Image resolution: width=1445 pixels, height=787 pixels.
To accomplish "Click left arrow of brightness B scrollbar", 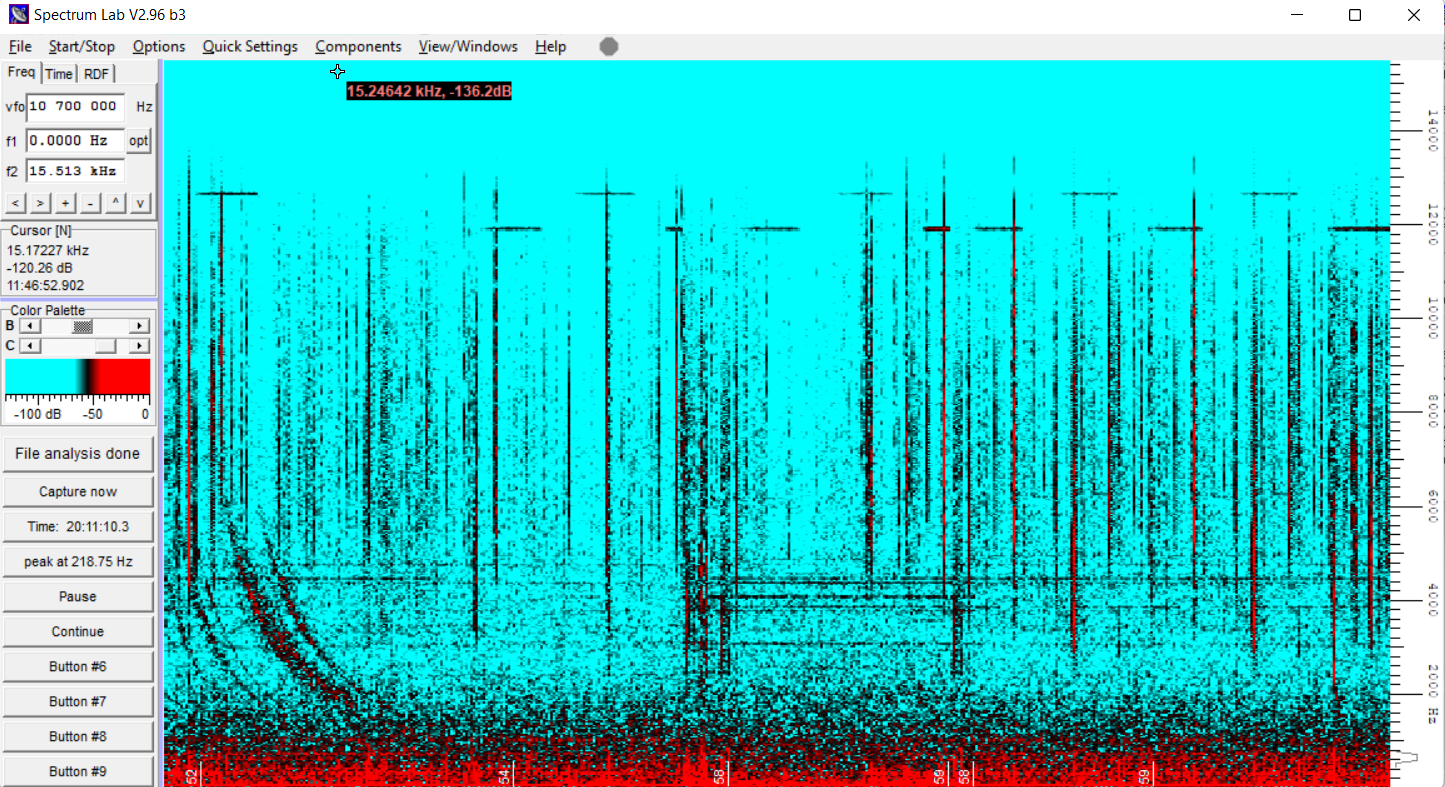I will click(x=29, y=326).
